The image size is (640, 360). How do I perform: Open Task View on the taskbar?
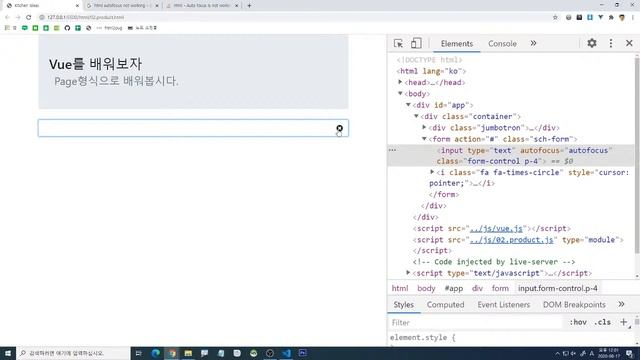[138, 353]
